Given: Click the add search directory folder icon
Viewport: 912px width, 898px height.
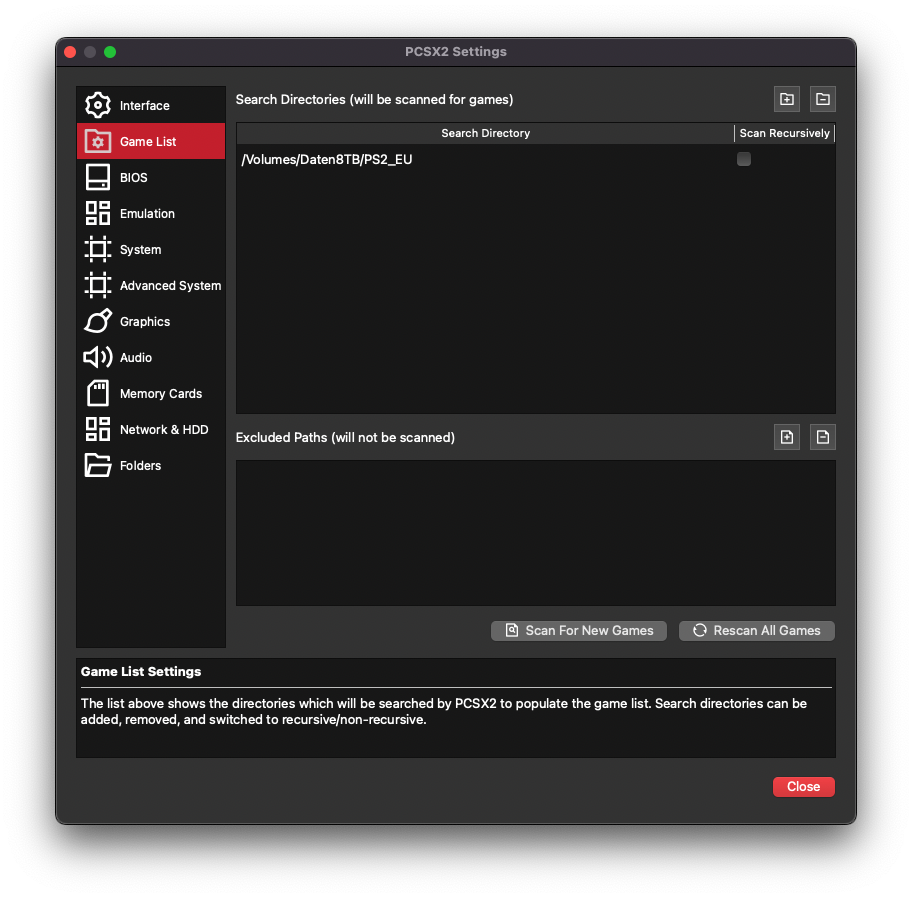Looking at the screenshot, I should tap(786, 99).
